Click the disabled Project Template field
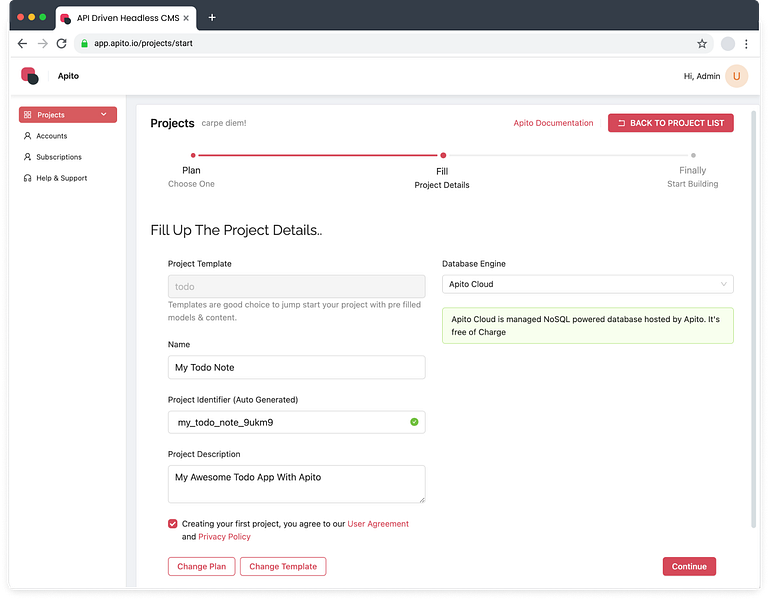This screenshot has height=600, width=769. click(296, 286)
